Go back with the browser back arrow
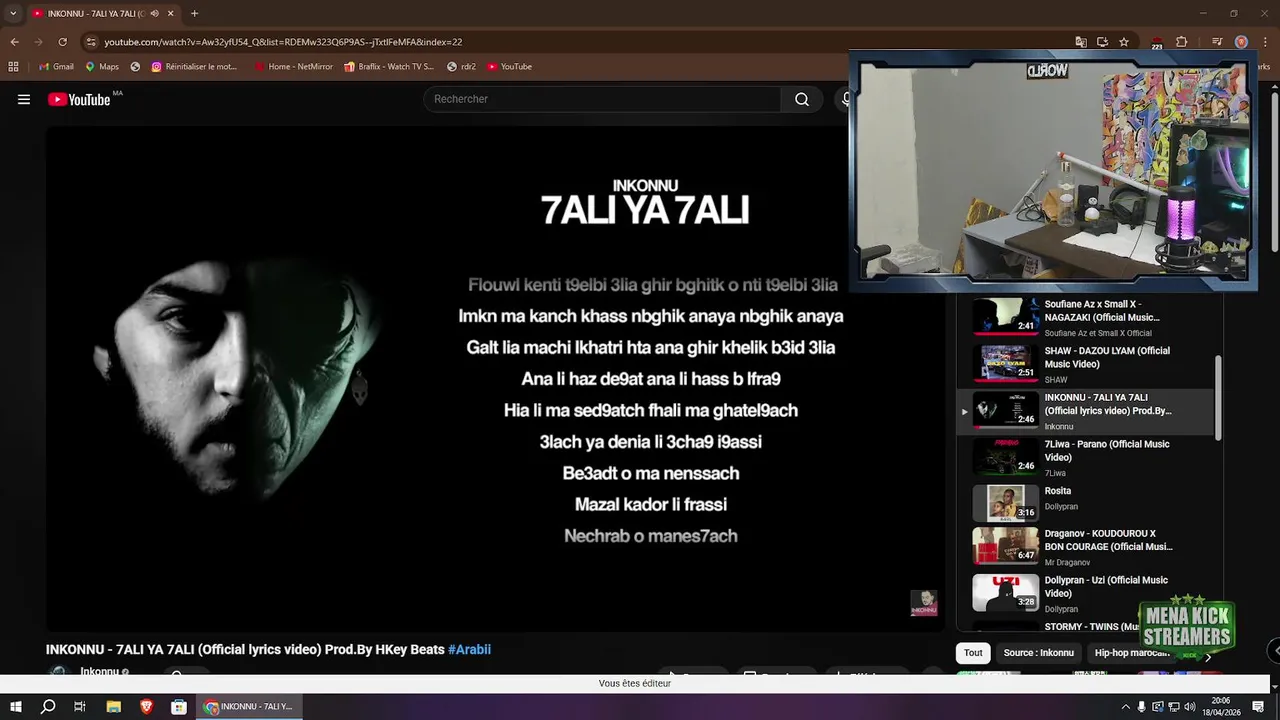The image size is (1280, 720). 14,42
